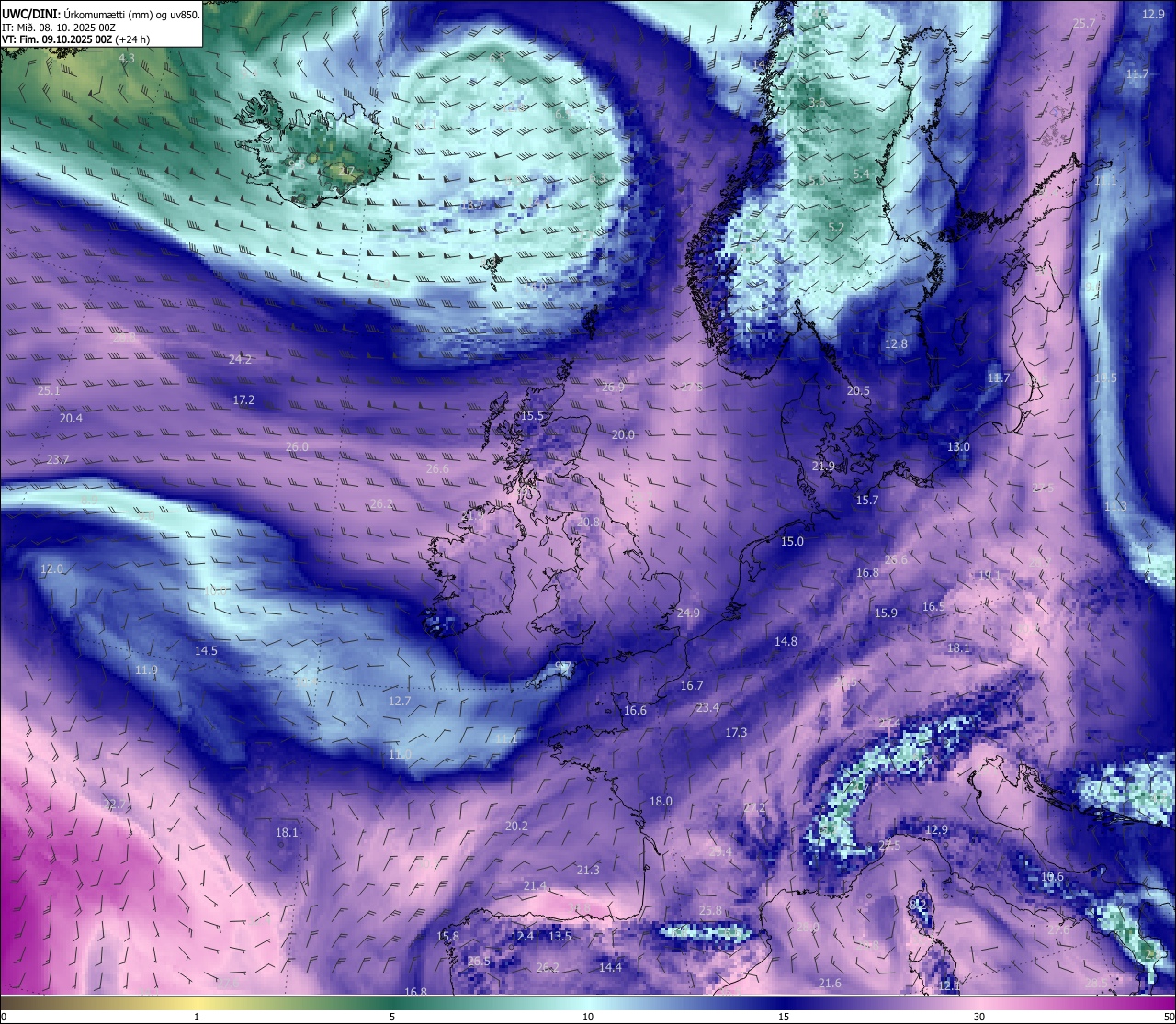
Task: Click the 4.3 value label
Action: 127,58
